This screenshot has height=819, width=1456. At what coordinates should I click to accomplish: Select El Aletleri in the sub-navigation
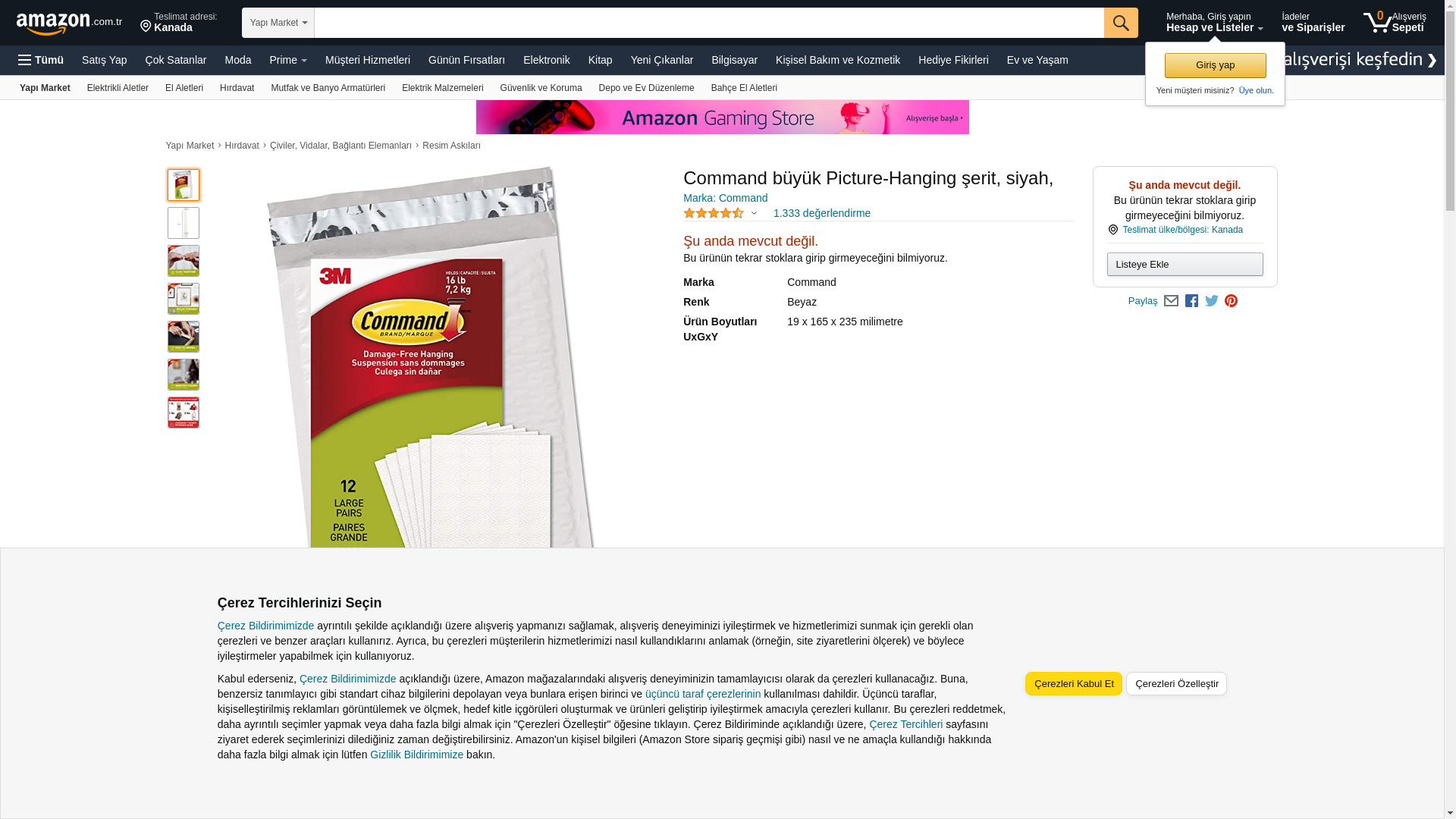coord(184,88)
